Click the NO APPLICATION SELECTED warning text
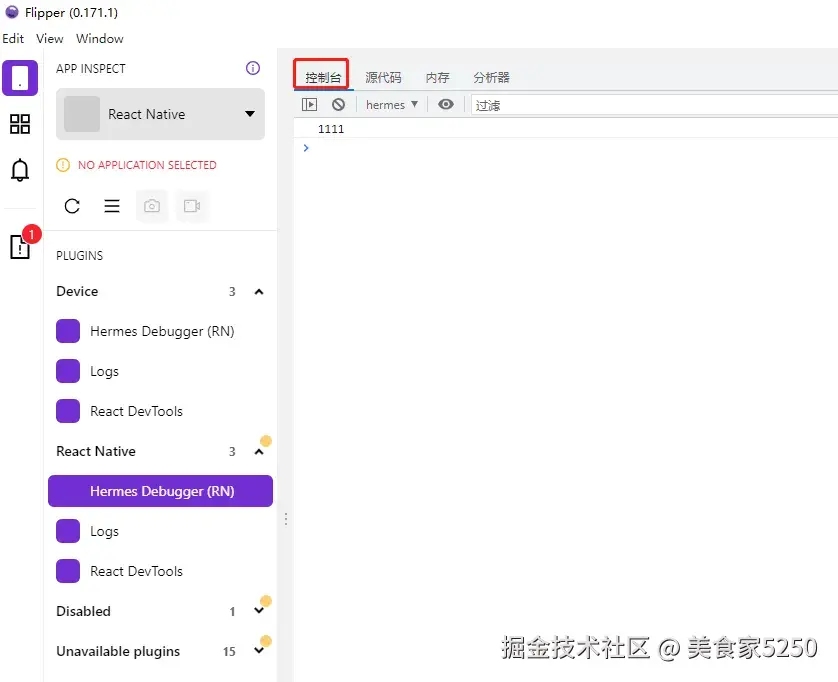 point(147,165)
